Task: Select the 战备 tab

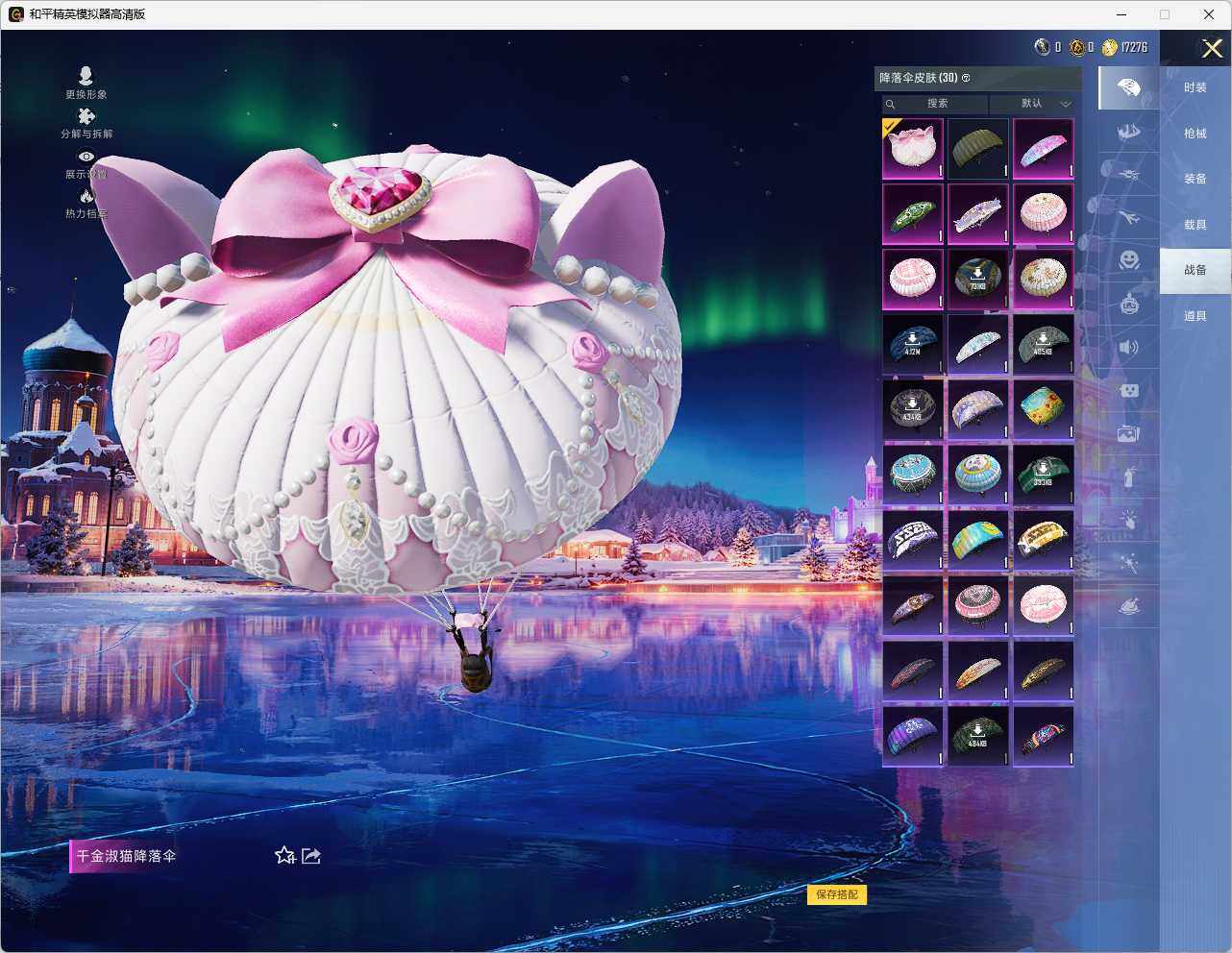Action: pyautogui.click(x=1195, y=270)
